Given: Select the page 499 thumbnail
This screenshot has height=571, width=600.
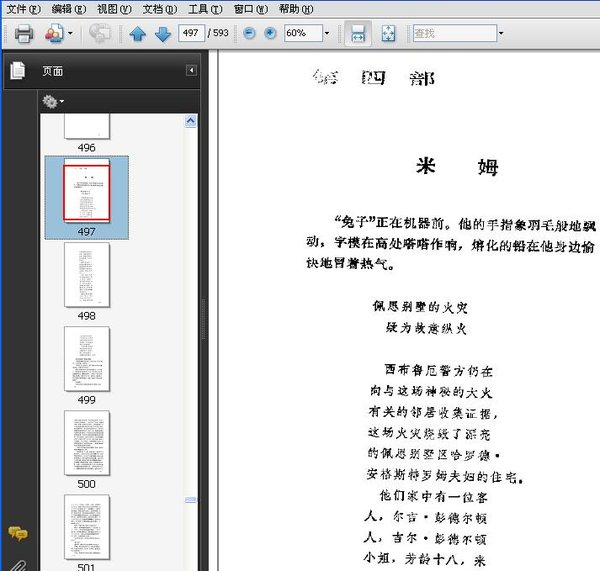Looking at the screenshot, I should (87, 358).
